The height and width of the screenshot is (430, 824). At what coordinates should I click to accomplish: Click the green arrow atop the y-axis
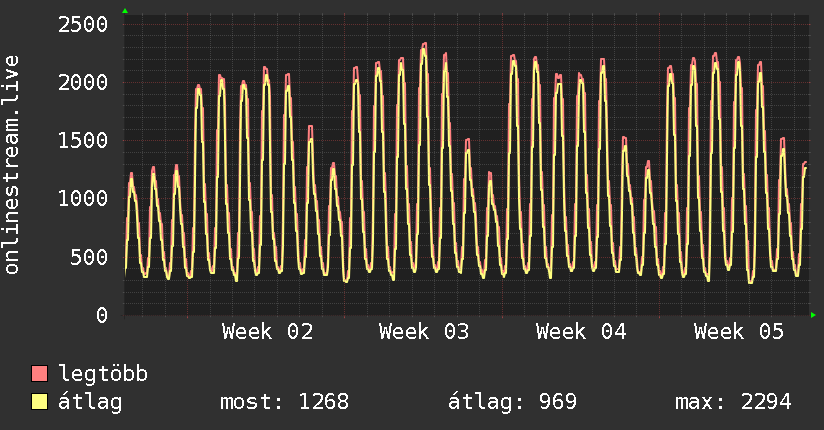[124, 11]
